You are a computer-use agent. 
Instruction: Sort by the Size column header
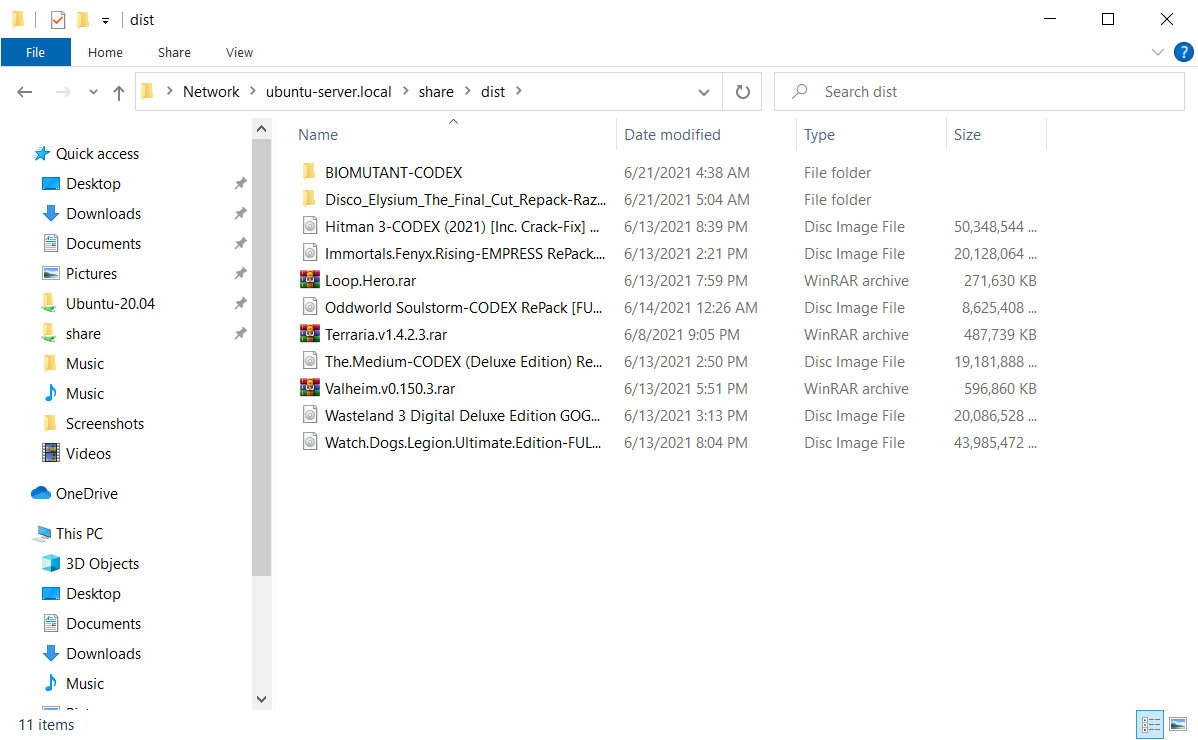coord(967,135)
